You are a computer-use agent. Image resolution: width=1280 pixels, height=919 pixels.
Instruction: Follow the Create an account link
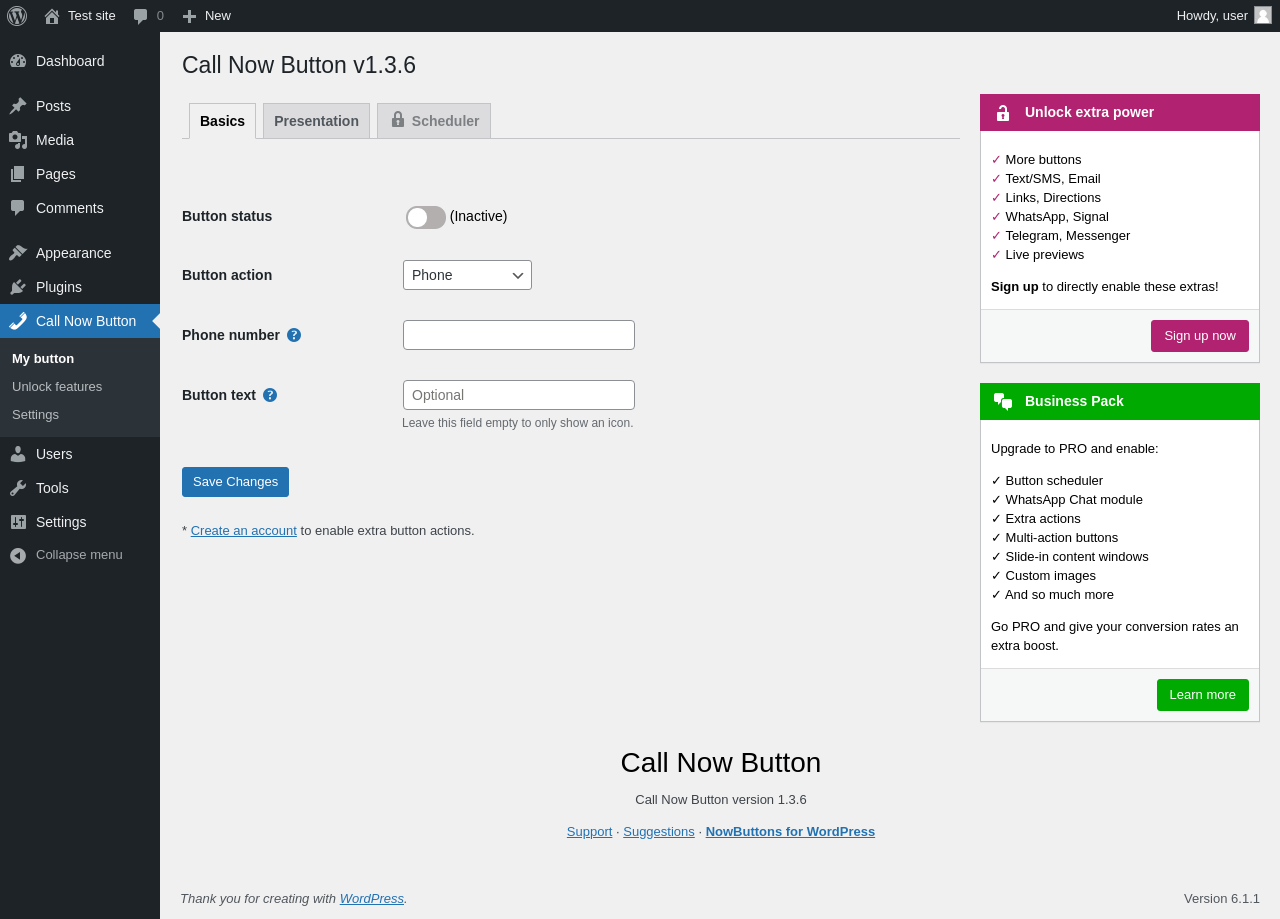[244, 531]
